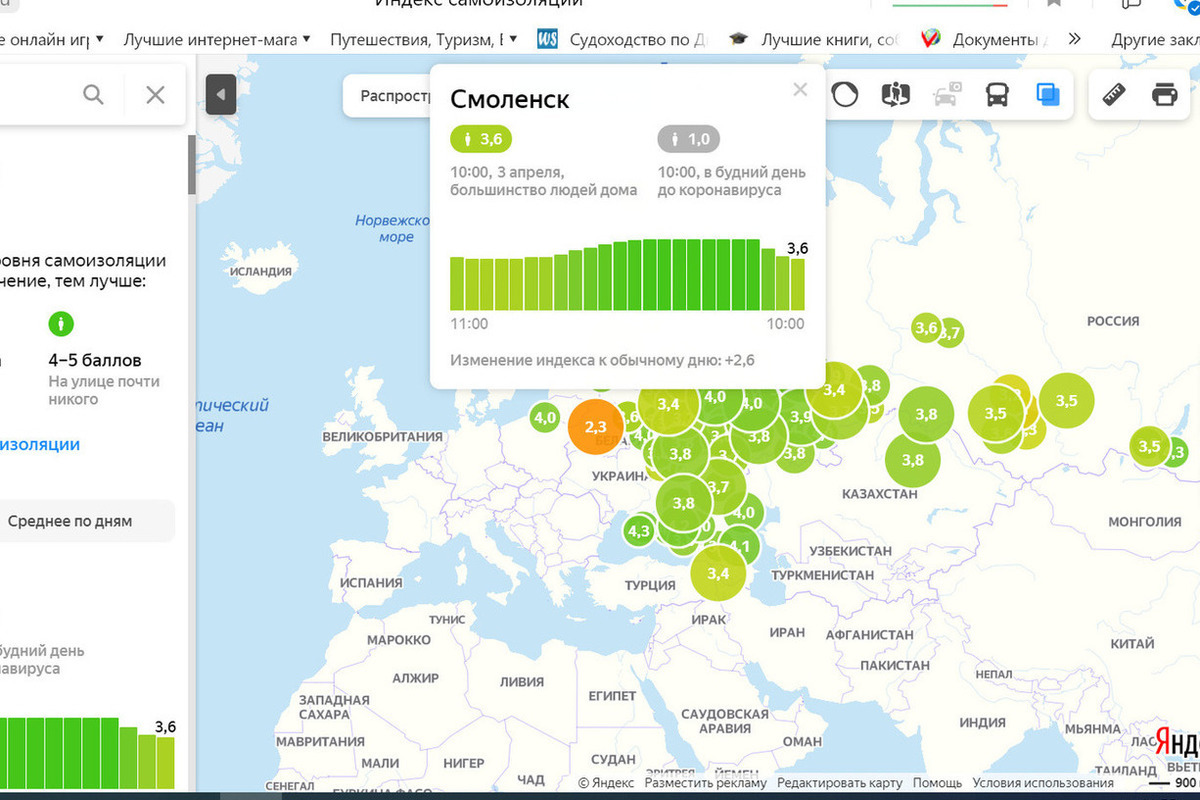Image resolution: width=1200 pixels, height=800 pixels.
Task: Close the Смоленск popup card
Action: click(799, 90)
